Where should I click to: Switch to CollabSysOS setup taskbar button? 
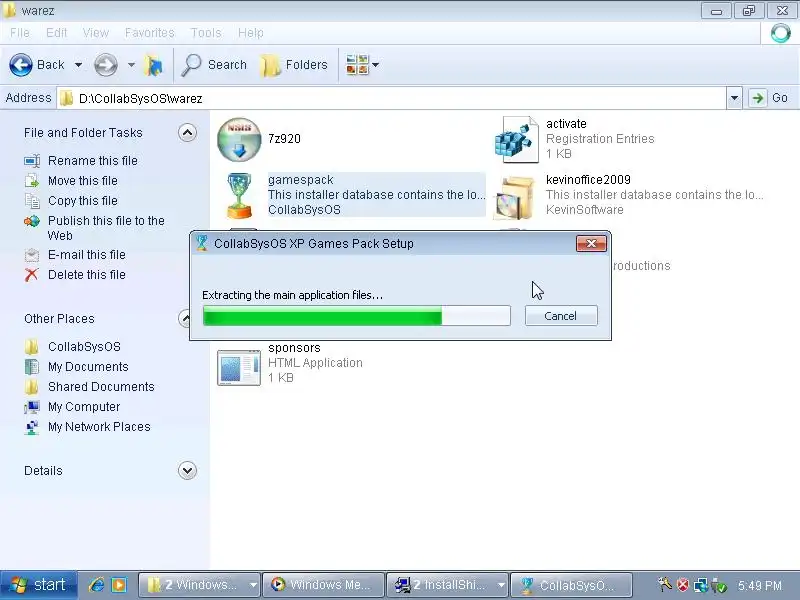point(571,585)
